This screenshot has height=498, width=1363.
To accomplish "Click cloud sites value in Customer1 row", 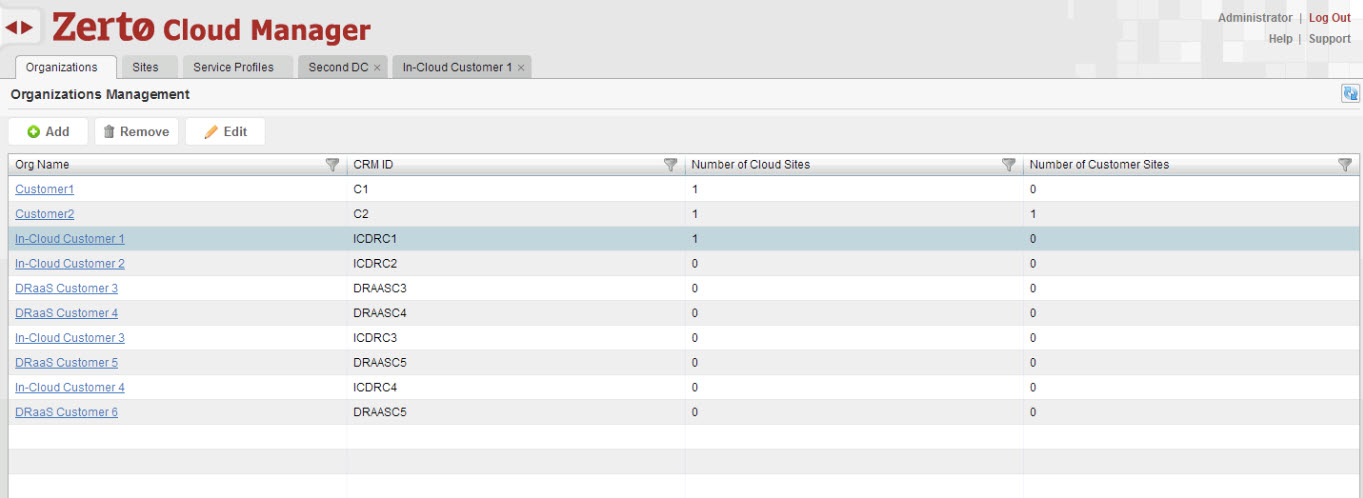I will point(694,189).
